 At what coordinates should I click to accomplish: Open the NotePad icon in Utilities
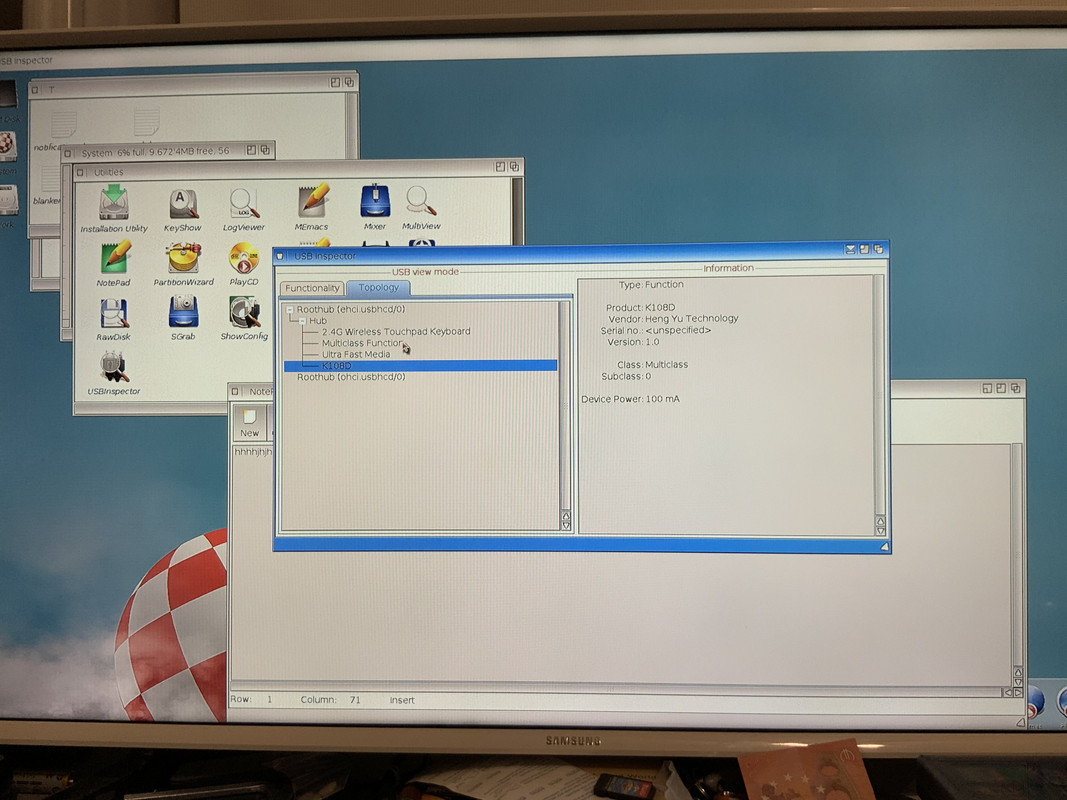click(114, 264)
